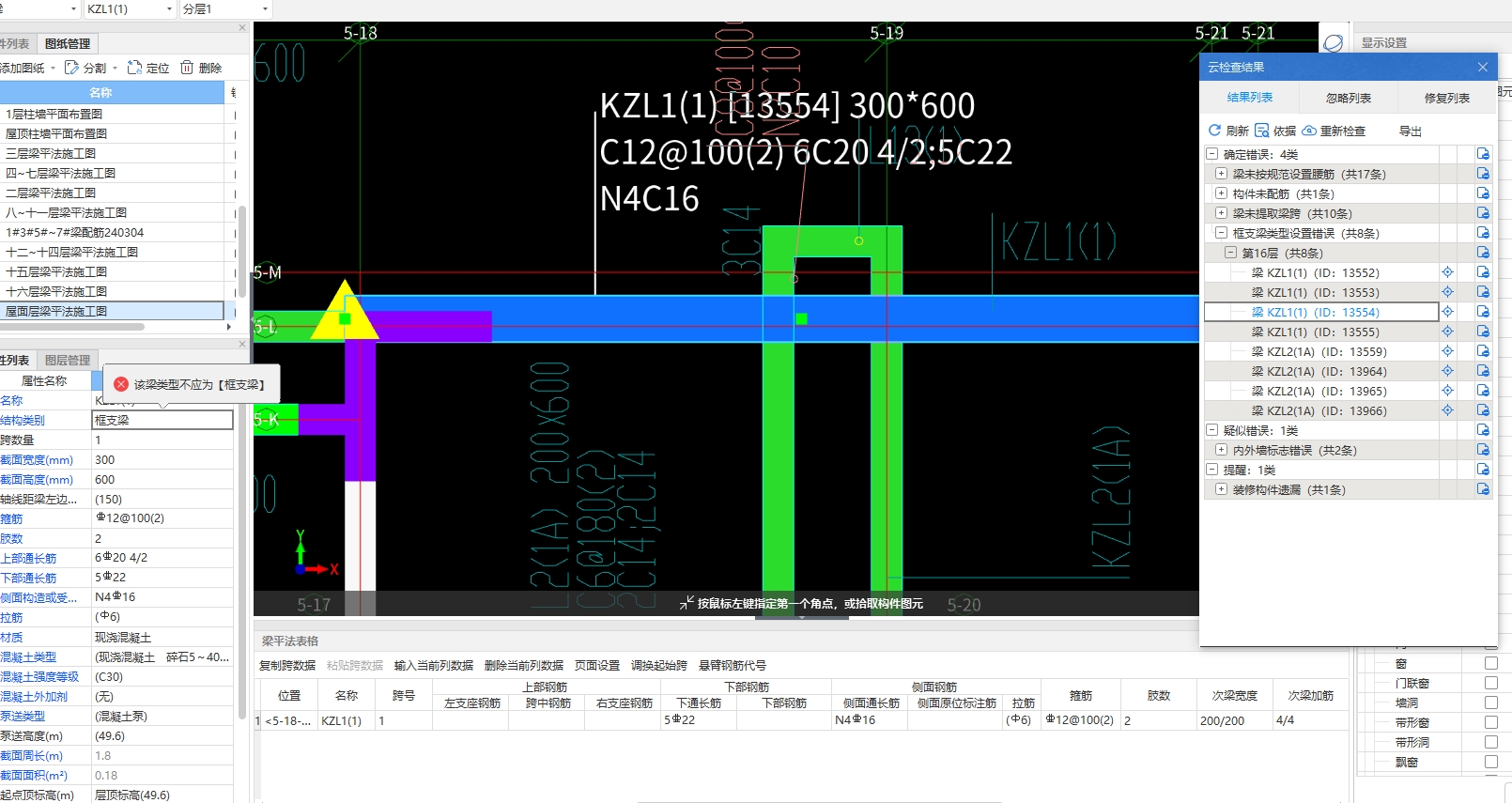Click ignore icon on 疑似错误 row
The width and height of the screenshot is (1512, 803).
[x=1483, y=430]
